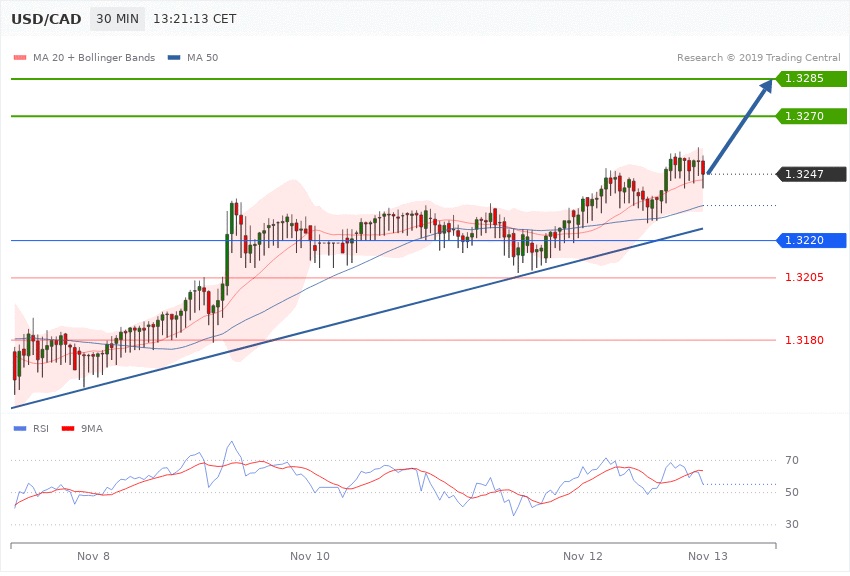Toggle the MA 20 + Bollinger Bands legend

pos(85,58)
